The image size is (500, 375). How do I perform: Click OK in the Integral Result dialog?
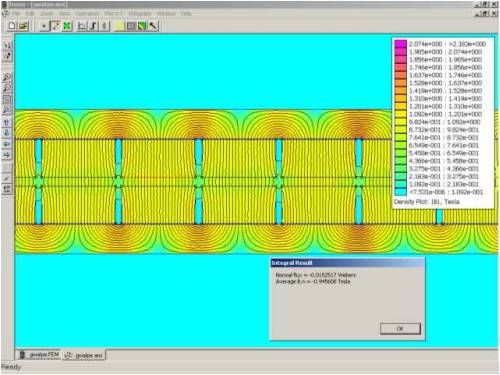(x=400, y=329)
